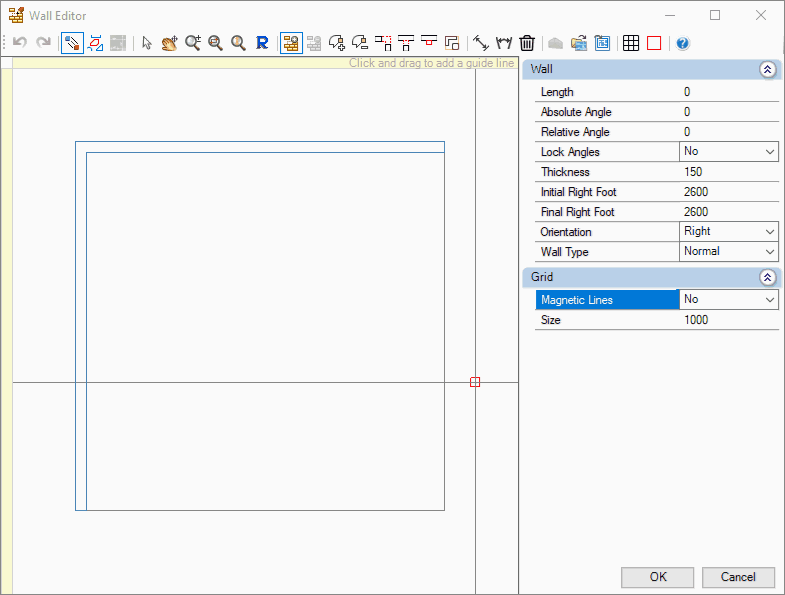Click the overlapping rectangles icon
This screenshot has height=595, width=785.
(452, 43)
